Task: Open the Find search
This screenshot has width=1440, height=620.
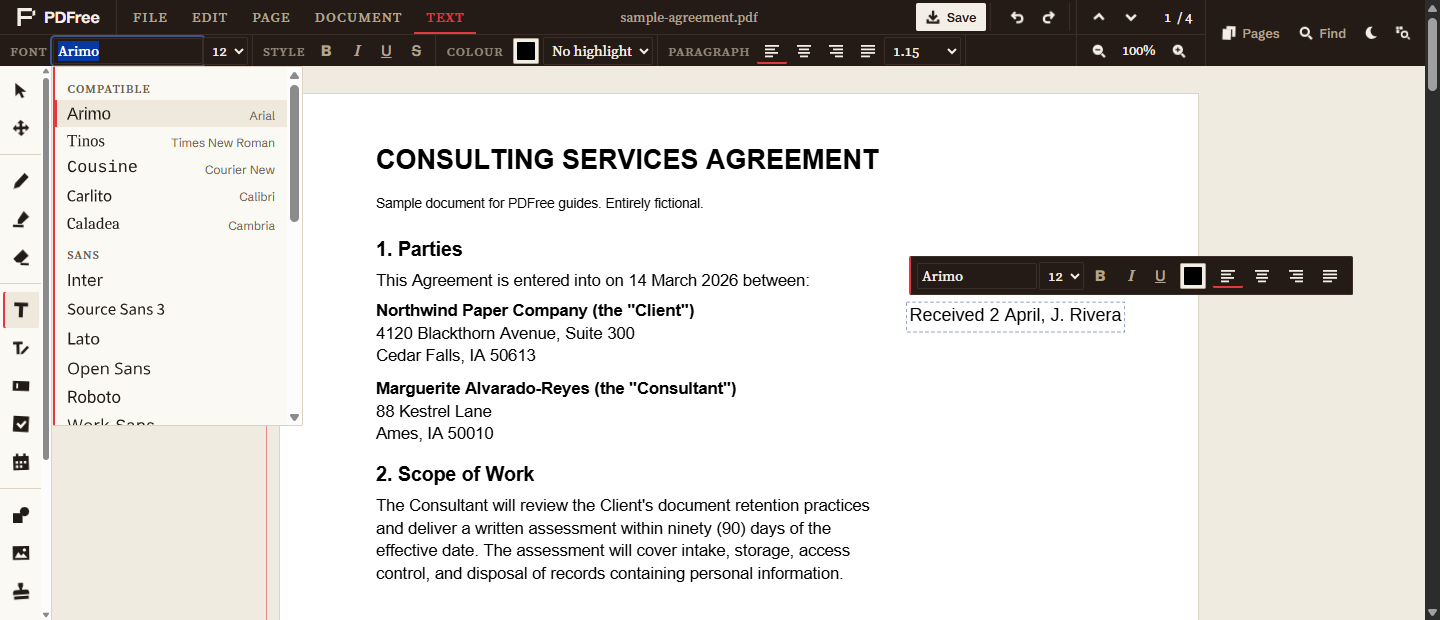Action: coord(1323,33)
